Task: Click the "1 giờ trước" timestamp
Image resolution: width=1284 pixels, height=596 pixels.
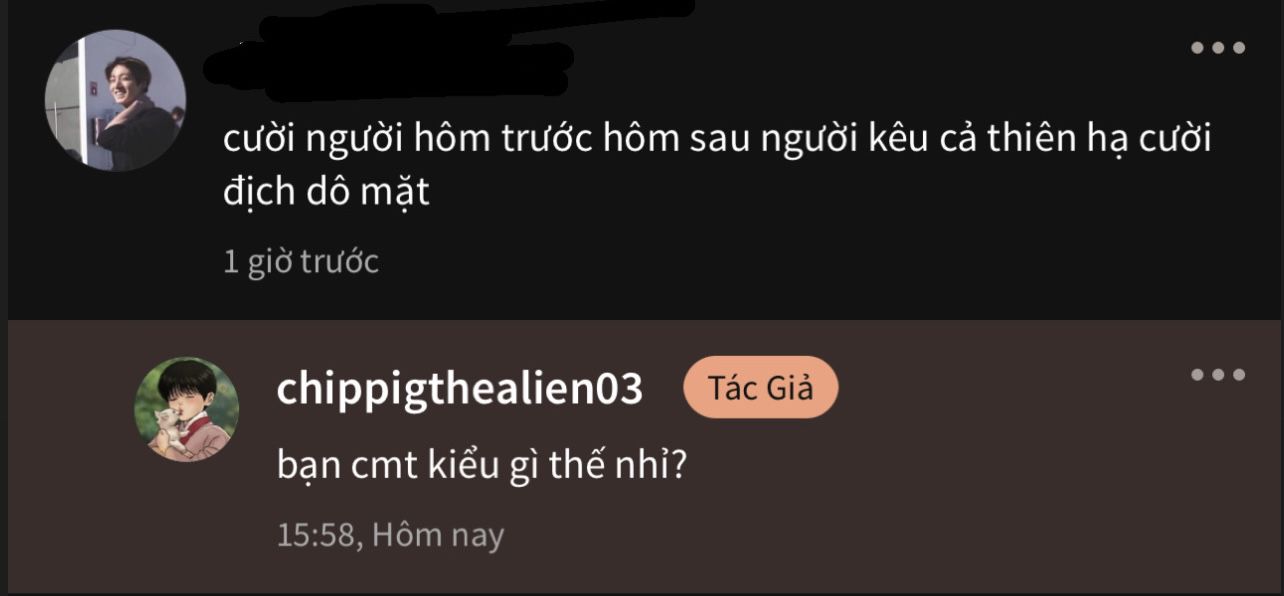Action: point(301,262)
